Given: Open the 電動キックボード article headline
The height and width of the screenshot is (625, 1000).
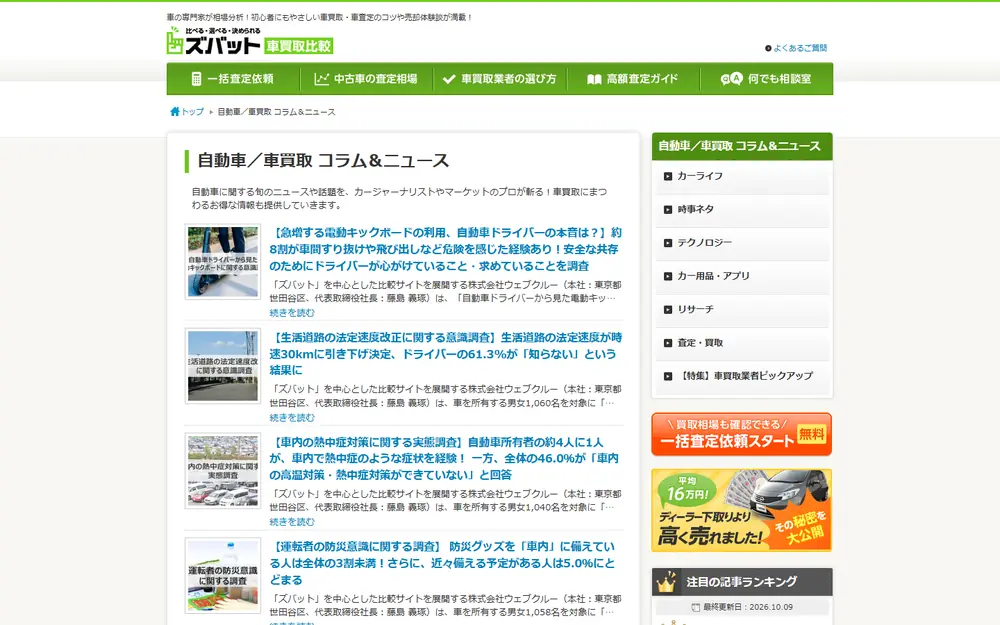Looking at the screenshot, I should tap(445, 249).
